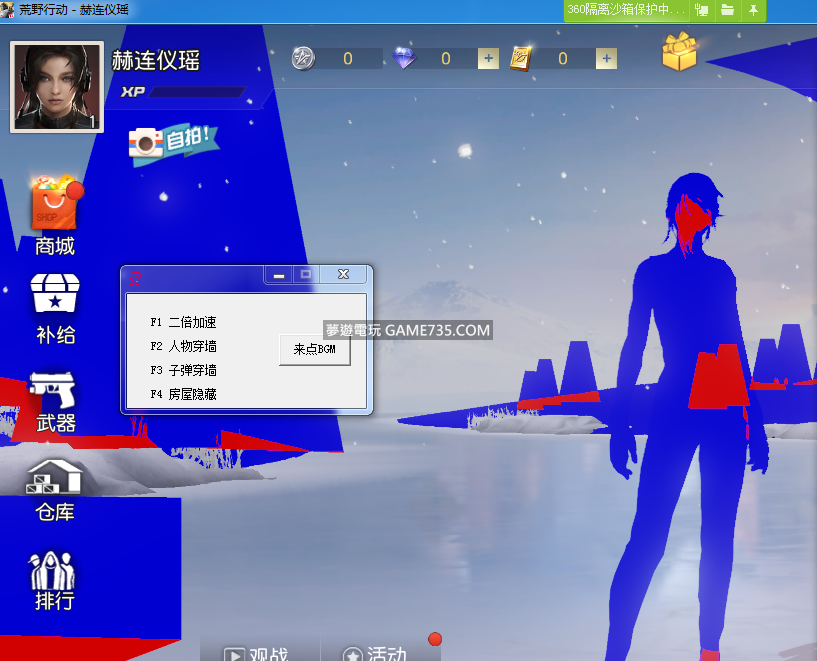Viewport: 817px width, 661px height.
Task: Open the 排行 ranking icon
Action: pyautogui.click(x=53, y=570)
